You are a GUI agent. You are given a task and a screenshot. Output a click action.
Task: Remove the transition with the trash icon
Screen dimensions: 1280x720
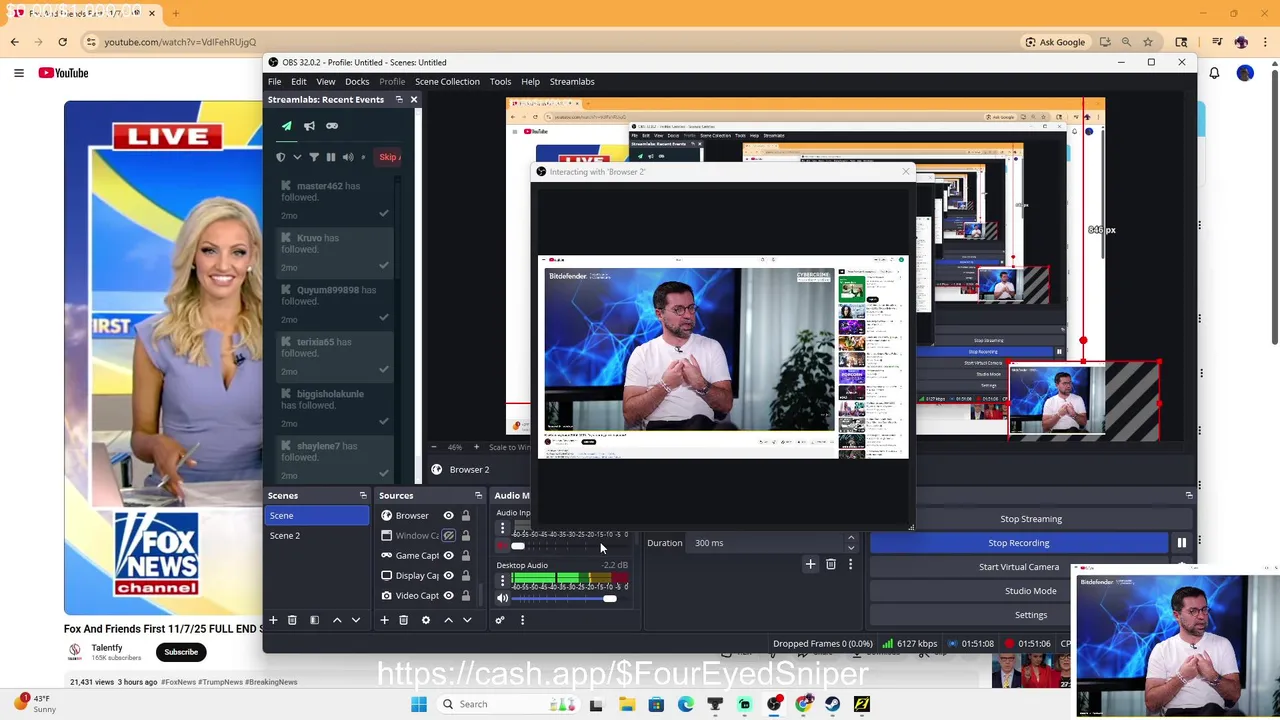click(x=830, y=565)
